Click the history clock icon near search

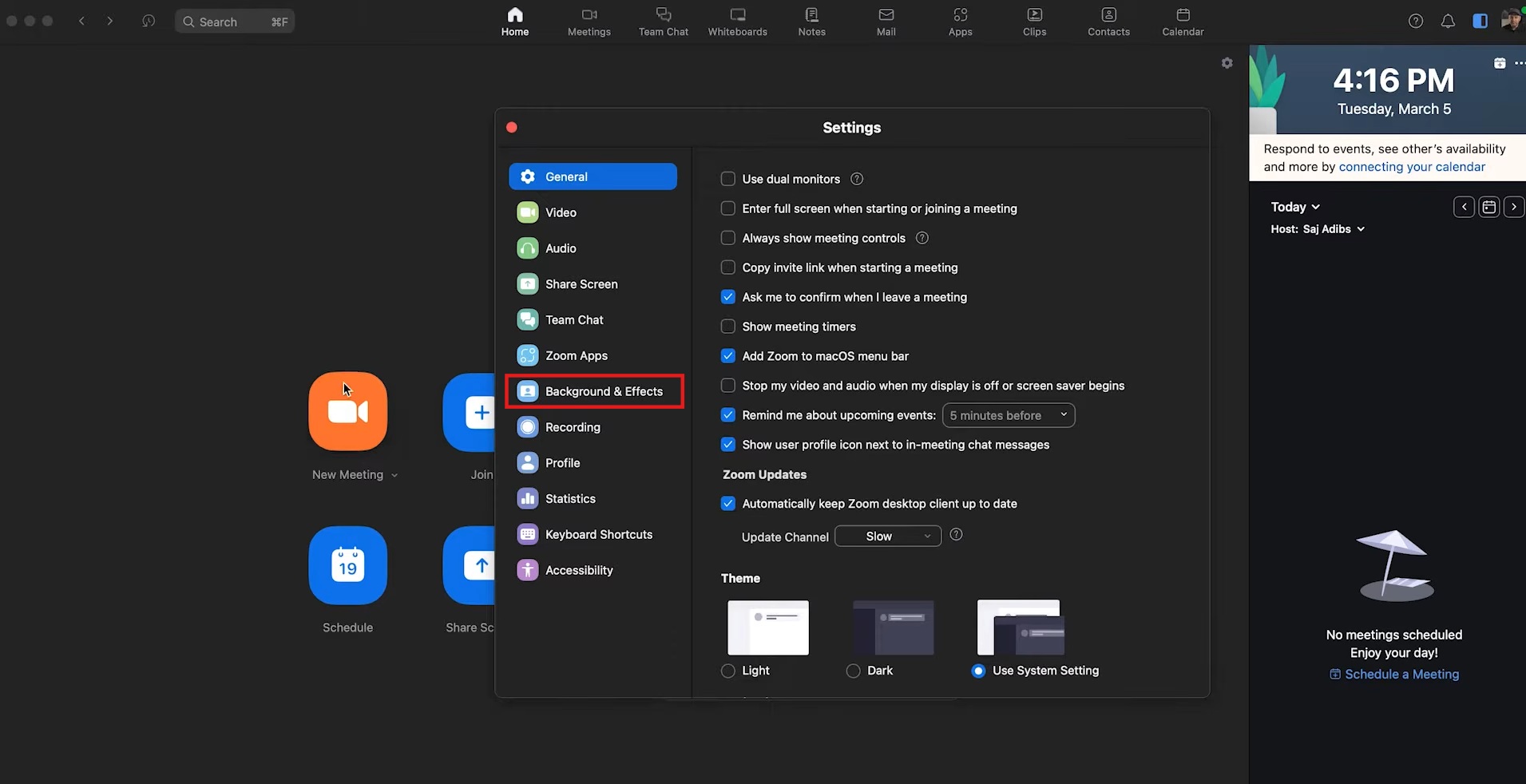(x=148, y=21)
